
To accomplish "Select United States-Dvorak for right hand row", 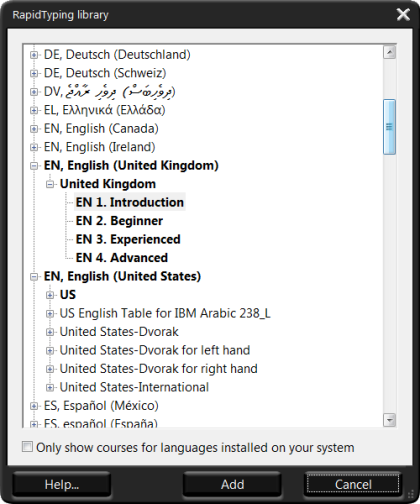I will (158, 369).
